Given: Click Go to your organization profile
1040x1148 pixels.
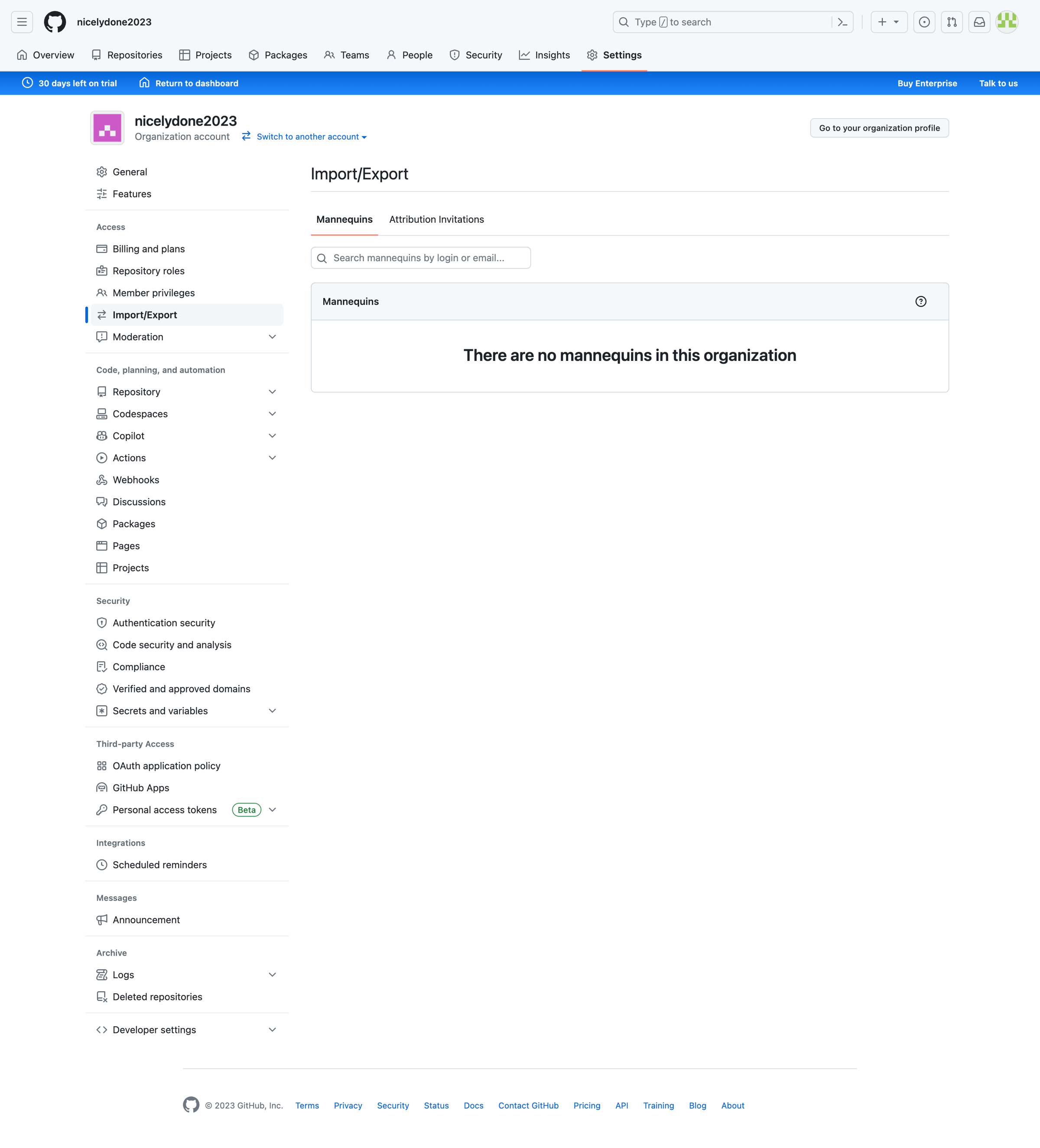Looking at the screenshot, I should pos(879,128).
